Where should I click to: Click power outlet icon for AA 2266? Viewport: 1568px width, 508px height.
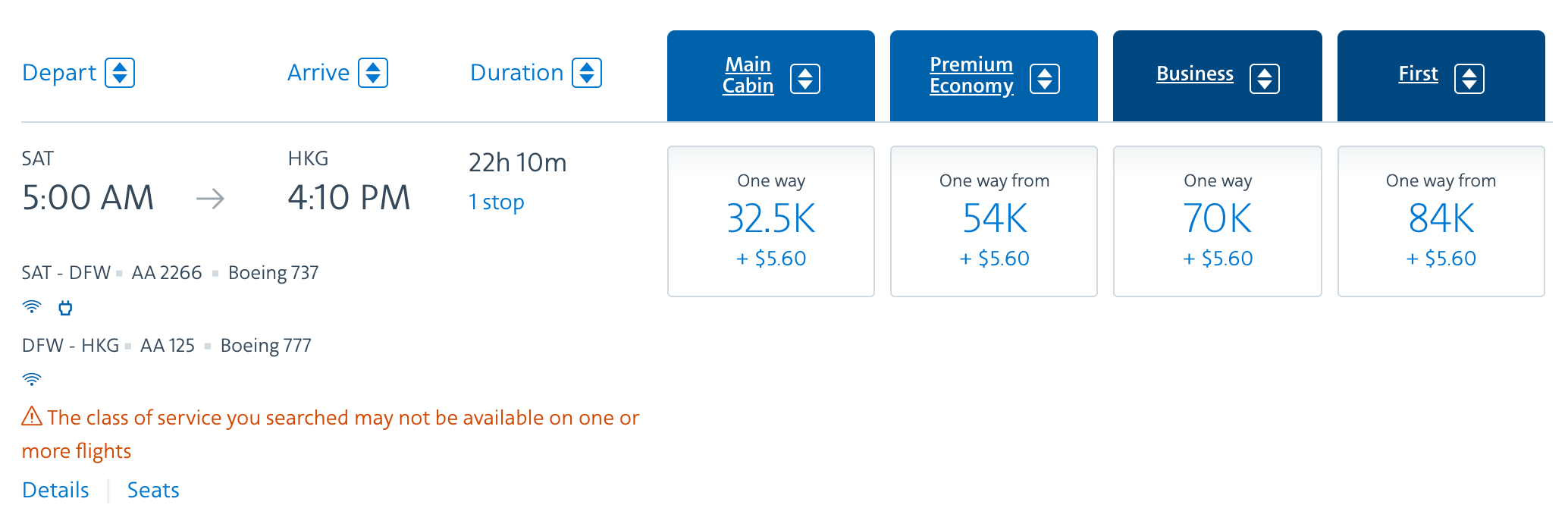pyautogui.click(x=66, y=308)
